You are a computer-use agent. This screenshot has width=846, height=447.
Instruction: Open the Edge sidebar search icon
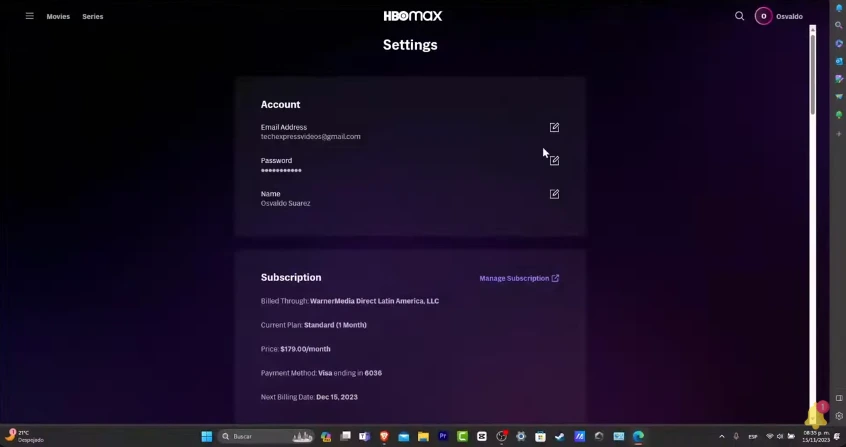click(x=839, y=25)
